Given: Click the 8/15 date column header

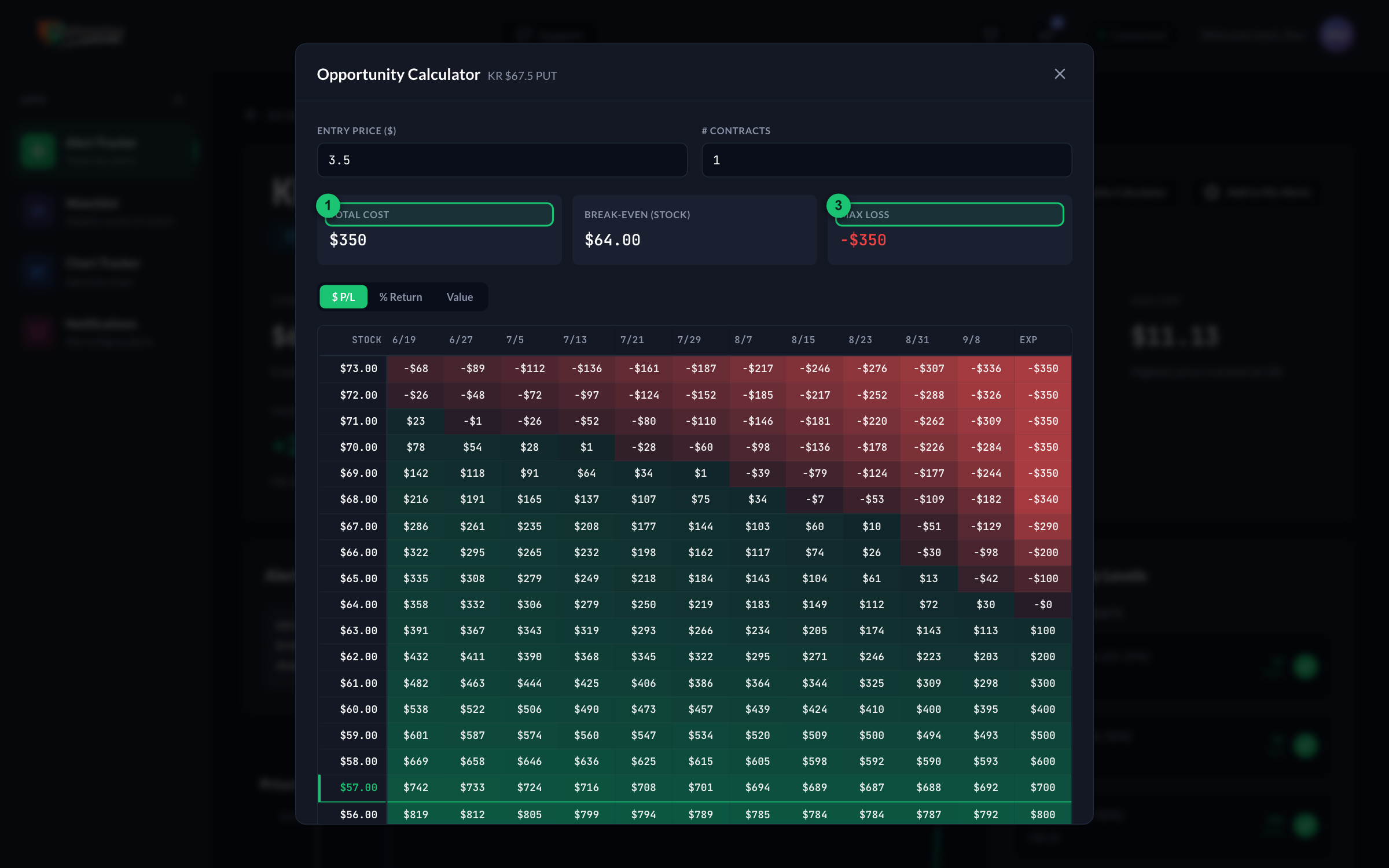Looking at the screenshot, I should coord(803,340).
